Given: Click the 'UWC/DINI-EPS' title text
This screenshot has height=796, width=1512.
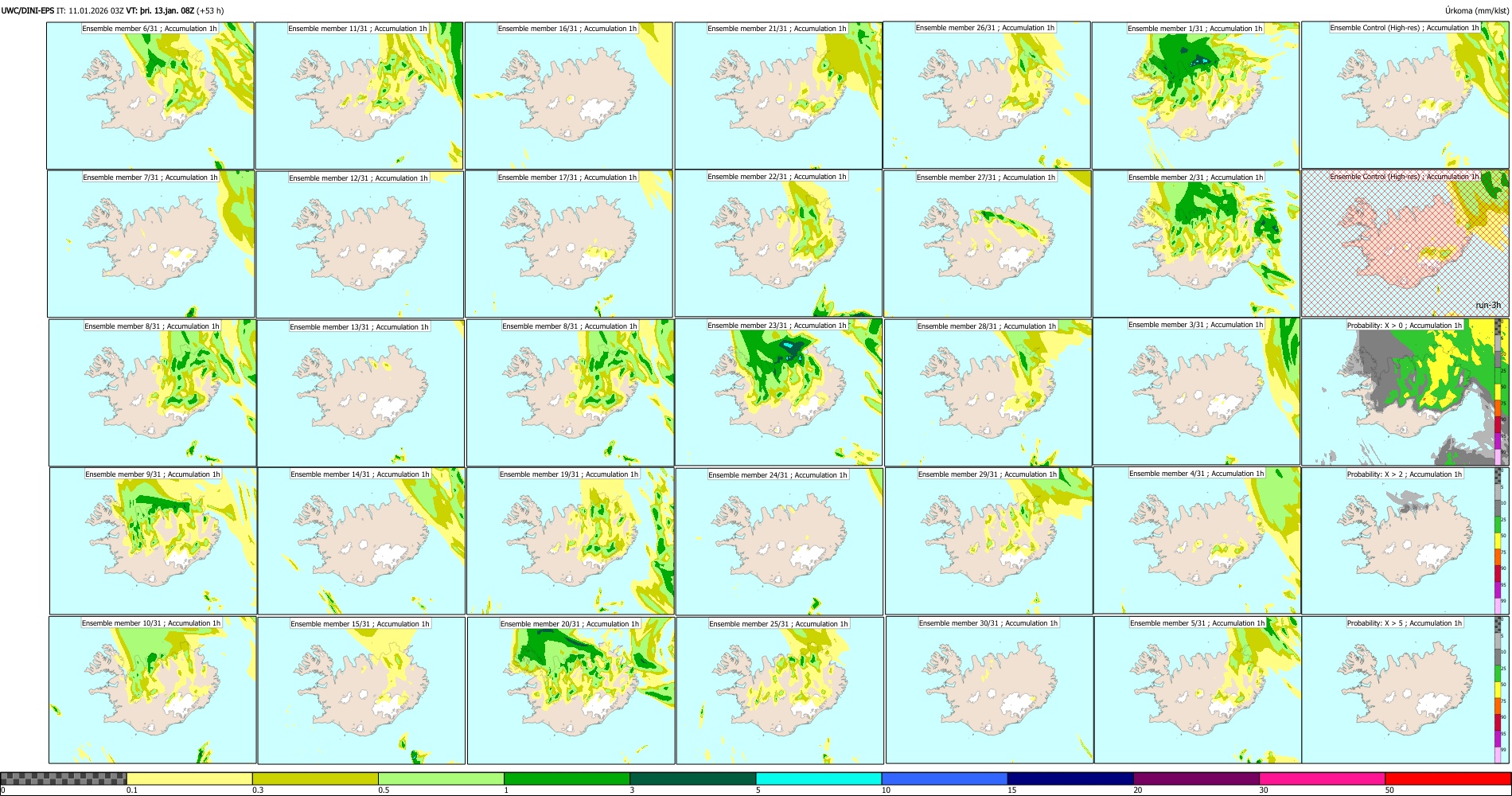Looking at the screenshot, I should click(x=28, y=11).
